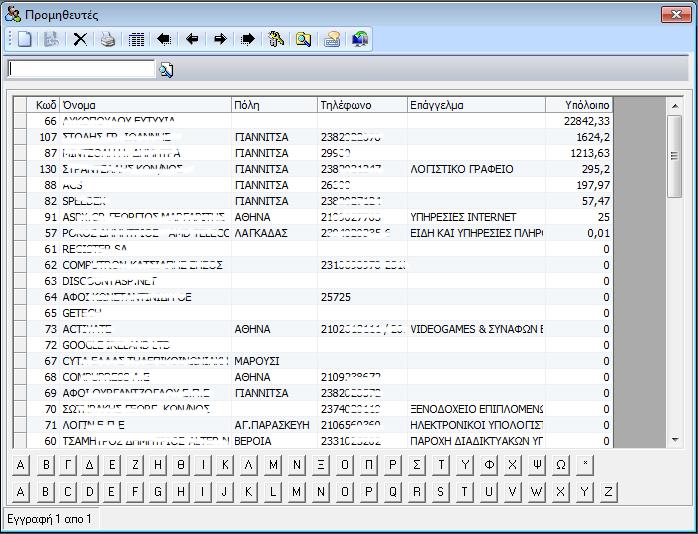The height and width of the screenshot is (534, 698).
Task: Click the keyboard icon in toolbar
Action: pos(332,39)
